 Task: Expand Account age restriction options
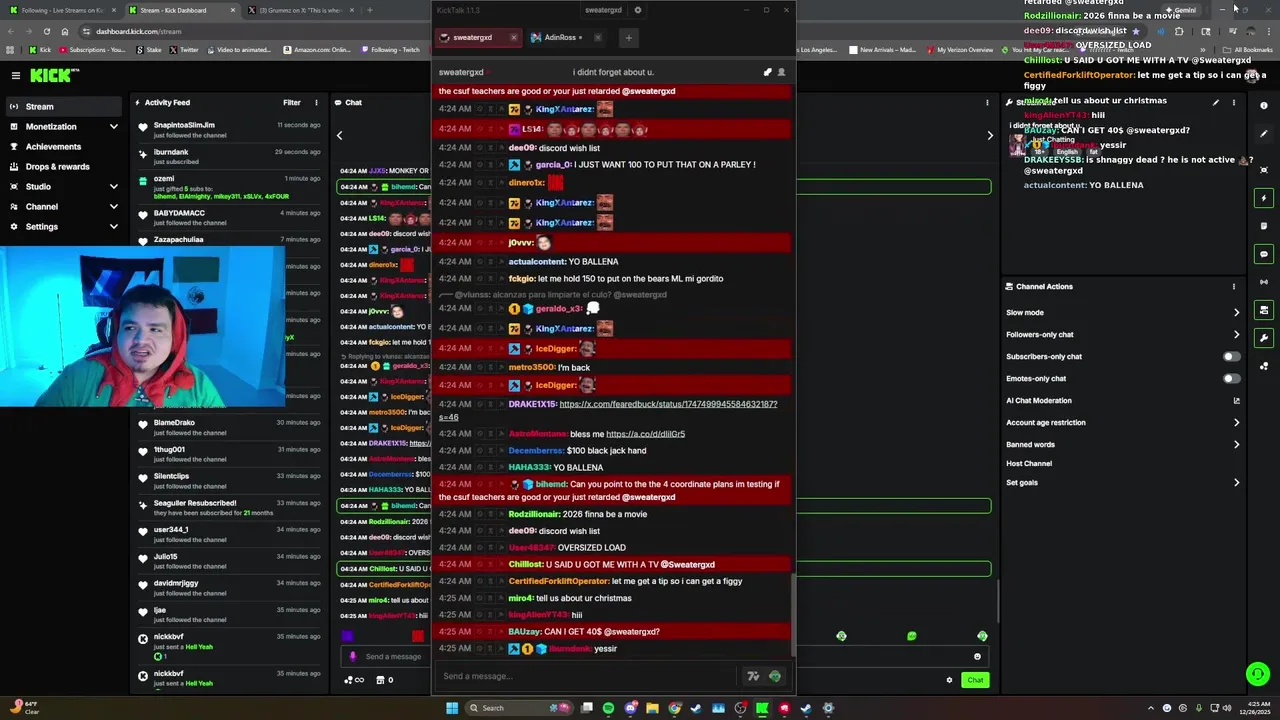[x=1123, y=423]
